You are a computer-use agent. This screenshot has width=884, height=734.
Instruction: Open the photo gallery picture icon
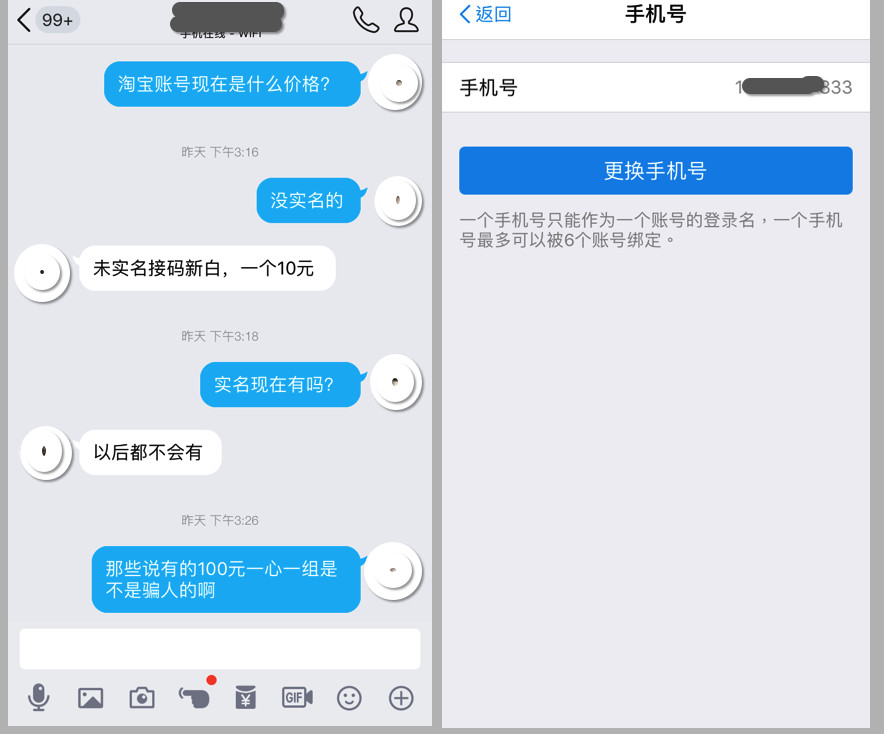point(90,698)
